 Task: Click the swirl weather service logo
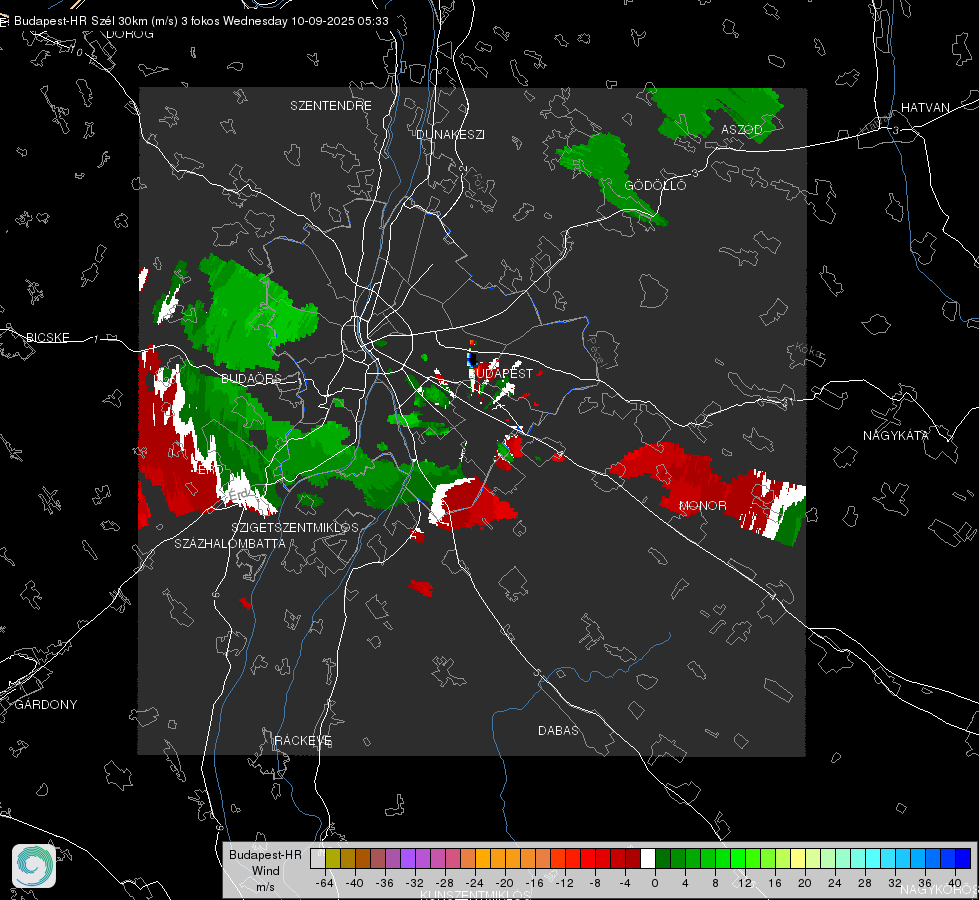pos(34,866)
